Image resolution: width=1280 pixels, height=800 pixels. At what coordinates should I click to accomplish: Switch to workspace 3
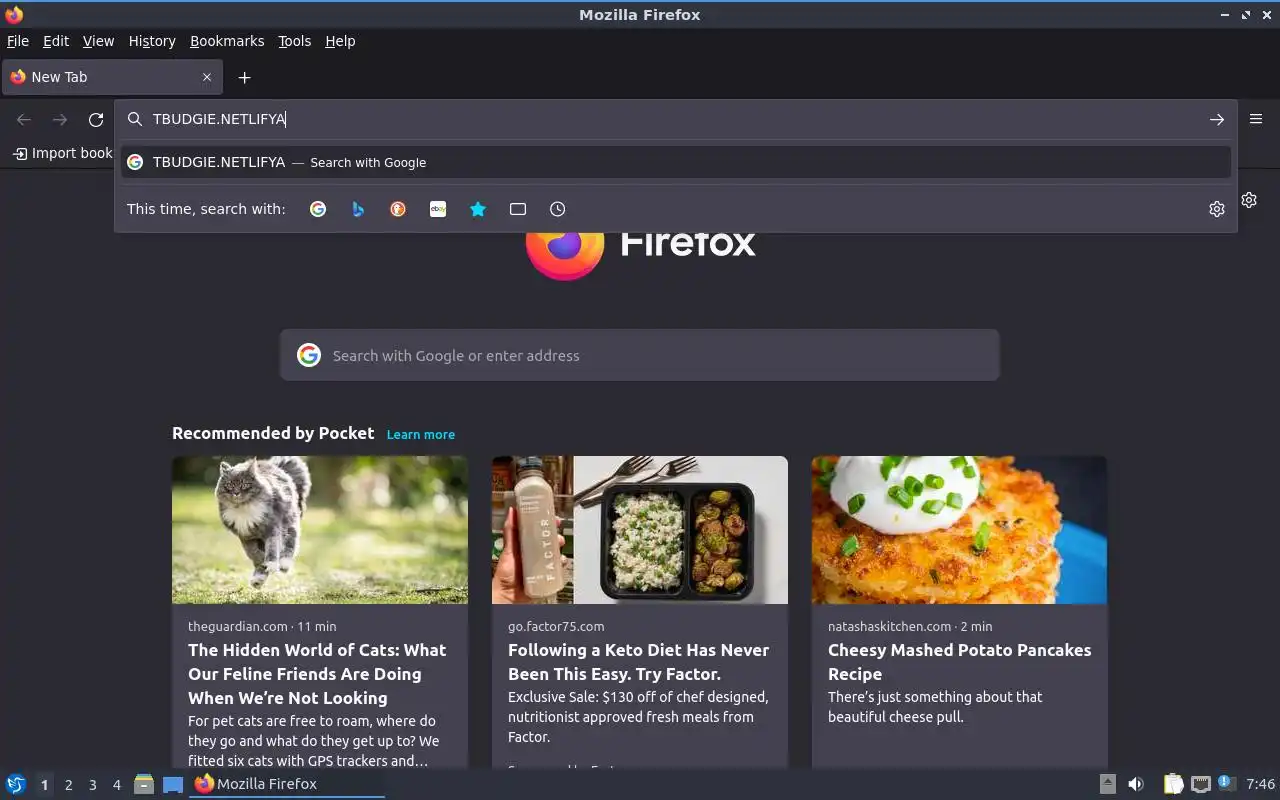(x=92, y=785)
